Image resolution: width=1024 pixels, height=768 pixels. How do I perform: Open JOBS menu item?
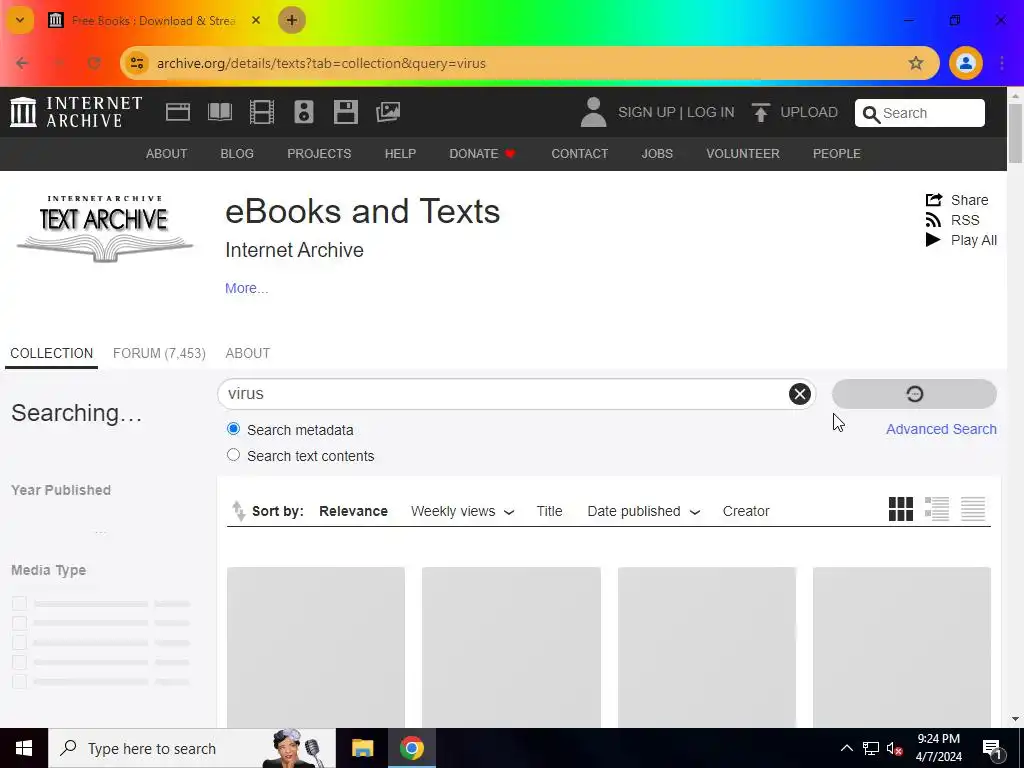click(657, 153)
